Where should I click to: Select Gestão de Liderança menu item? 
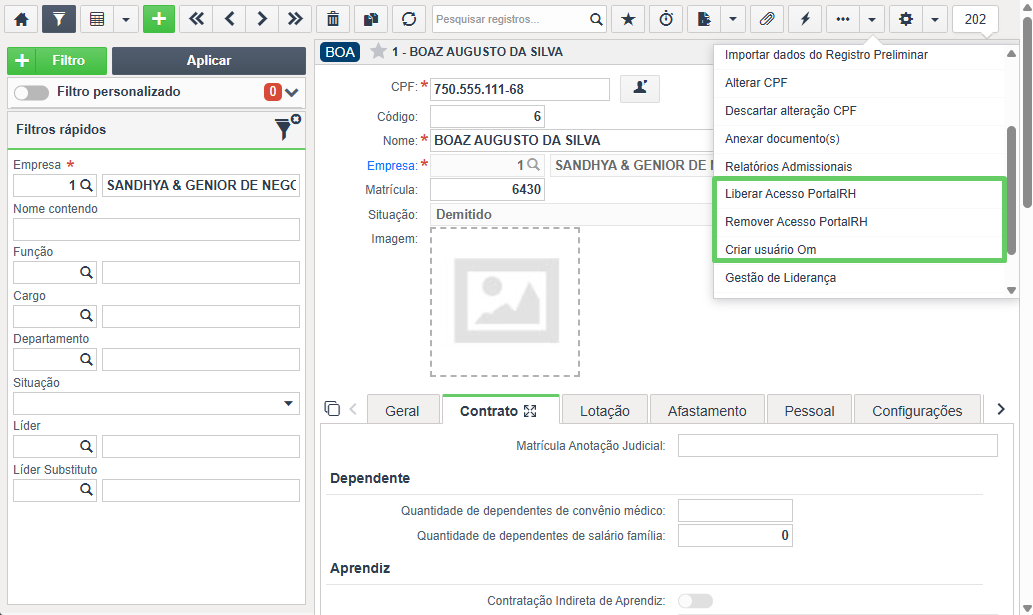(x=780, y=278)
